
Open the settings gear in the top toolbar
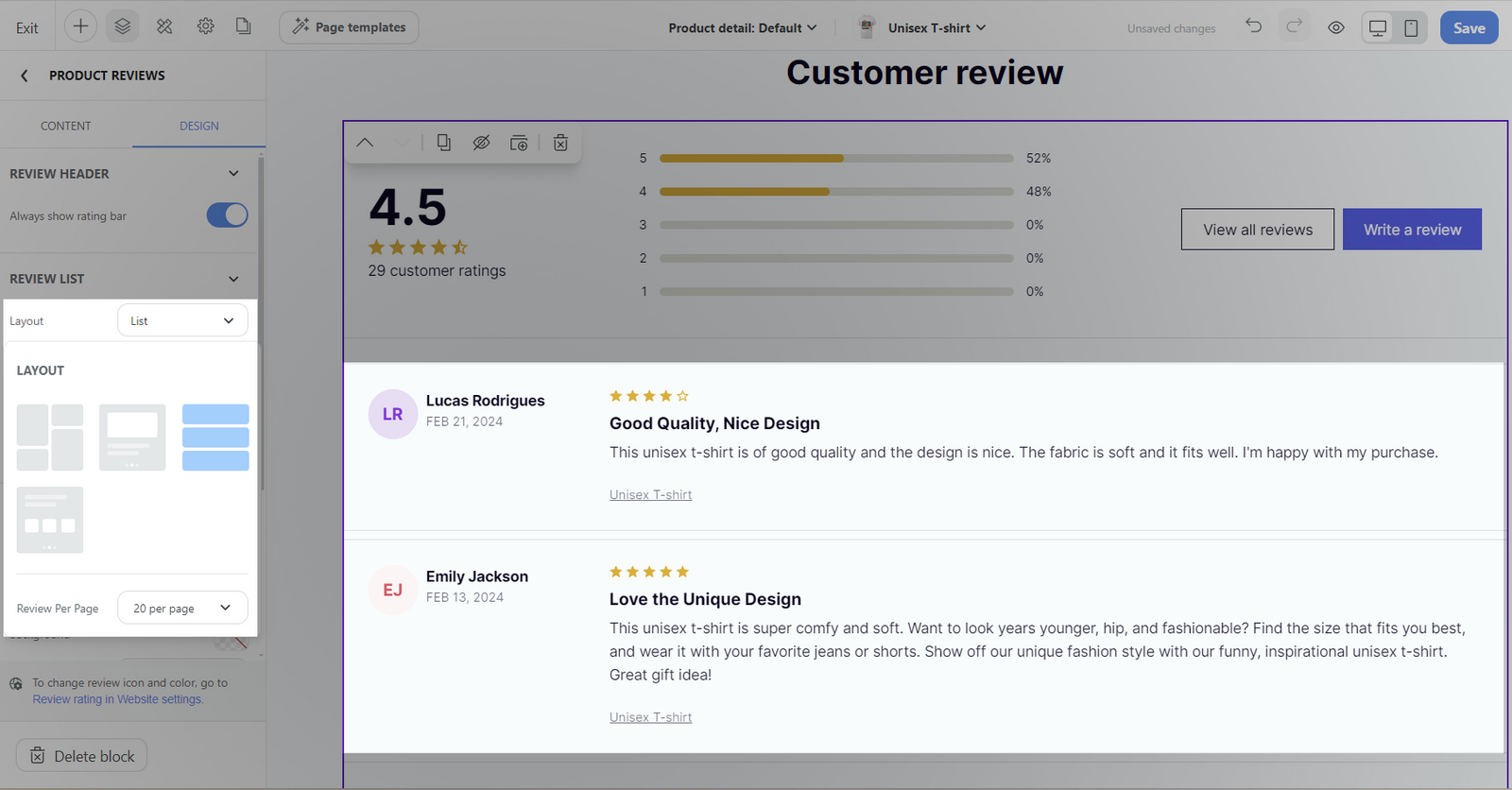(x=205, y=26)
